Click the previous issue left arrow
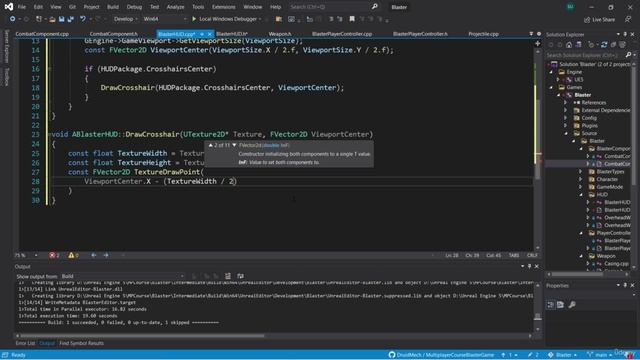The width and height of the screenshot is (640, 360). click(93, 255)
